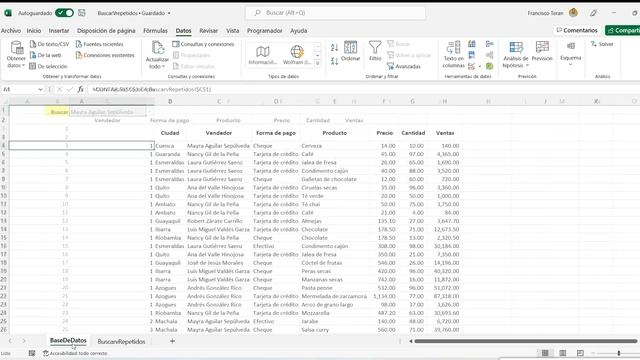The width and height of the screenshot is (640, 360).
Task: Open the data validation dropdown arrow
Action: 480,66
